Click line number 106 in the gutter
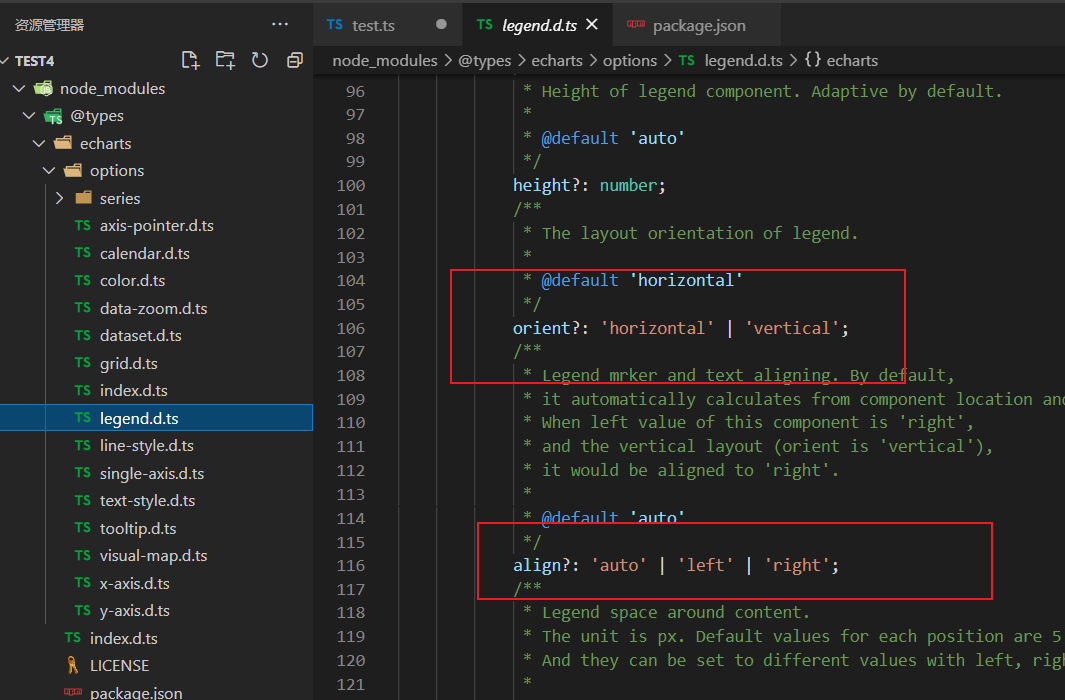The width and height of the screenshot is (1065, 700). click(x=350, y=328)
